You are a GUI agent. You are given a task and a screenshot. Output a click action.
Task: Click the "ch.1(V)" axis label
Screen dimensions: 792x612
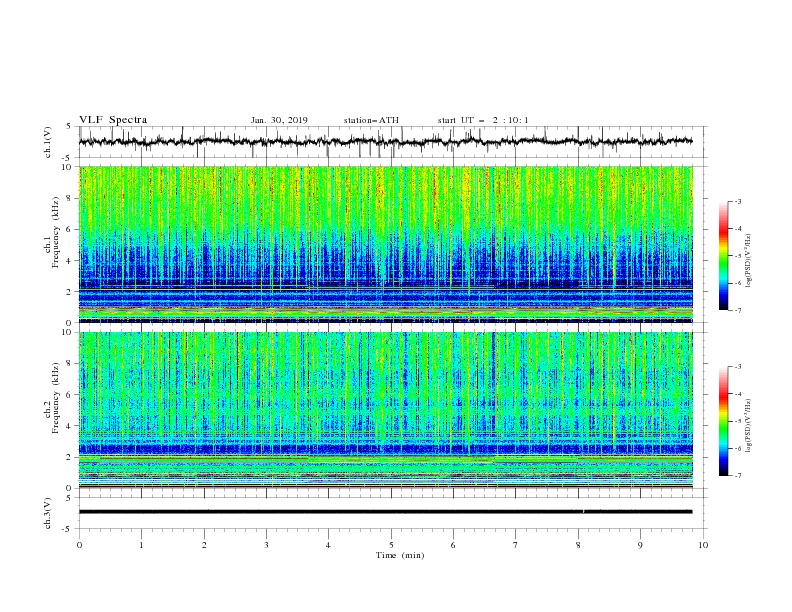pos(48,142)
